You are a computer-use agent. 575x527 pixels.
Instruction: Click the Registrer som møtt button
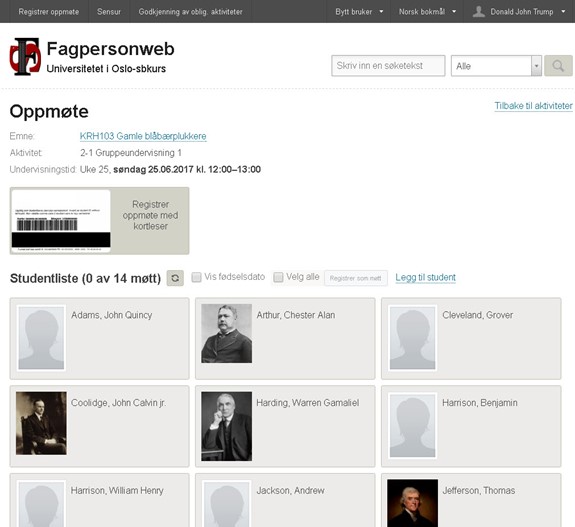coord(355,278)
